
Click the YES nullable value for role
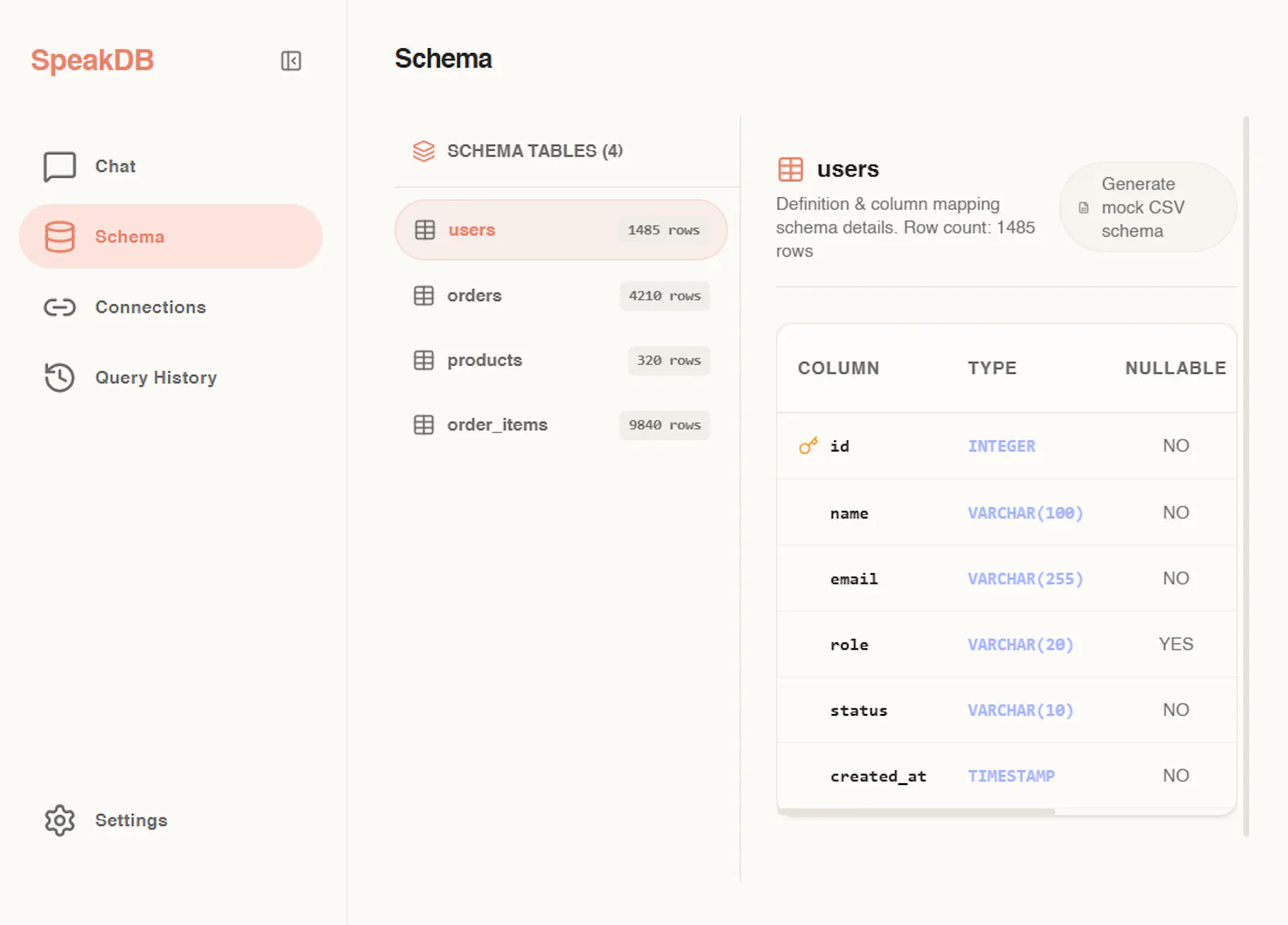[1176, 644]
